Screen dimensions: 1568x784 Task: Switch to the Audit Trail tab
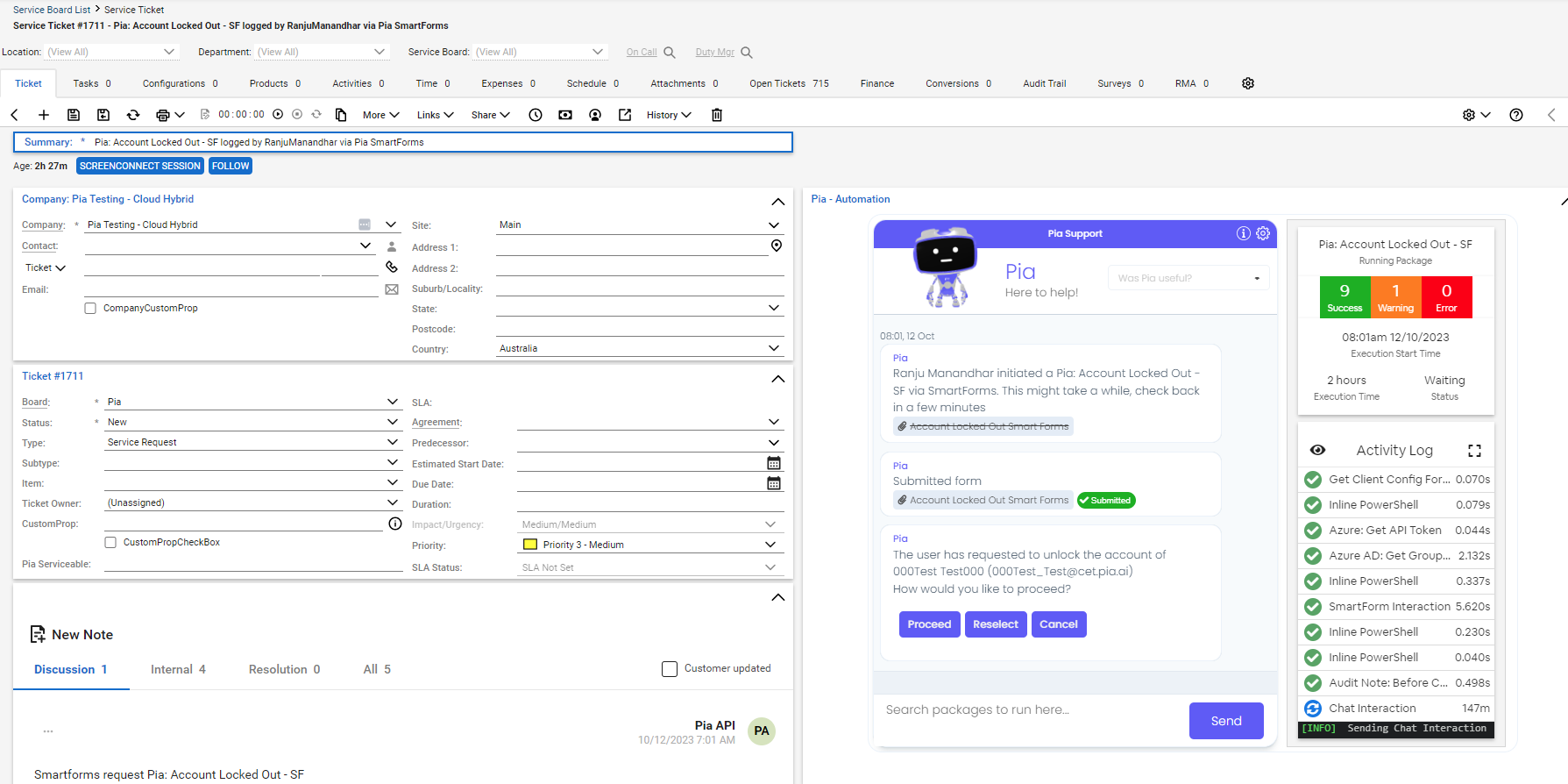click(x=1045, y=83)
